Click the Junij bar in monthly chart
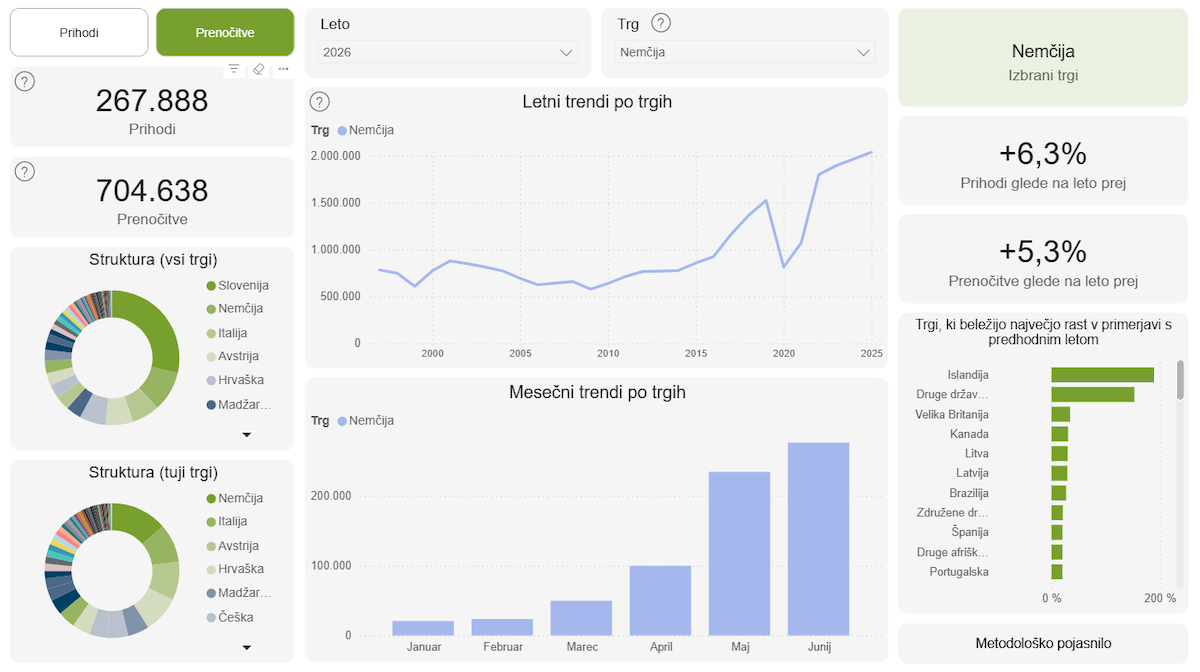 [818, 539]
